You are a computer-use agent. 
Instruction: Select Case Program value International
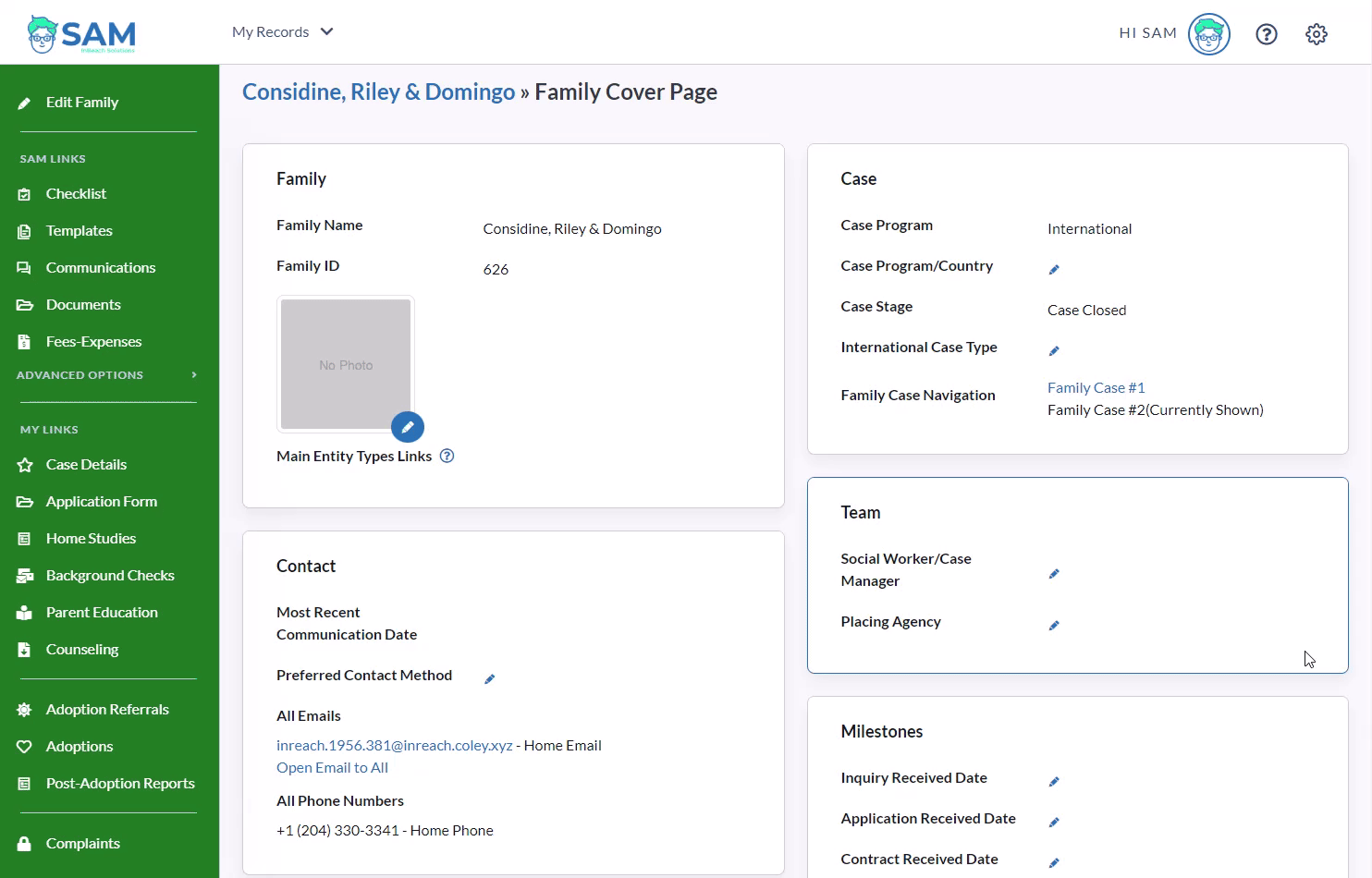(x=1089, y=229)
